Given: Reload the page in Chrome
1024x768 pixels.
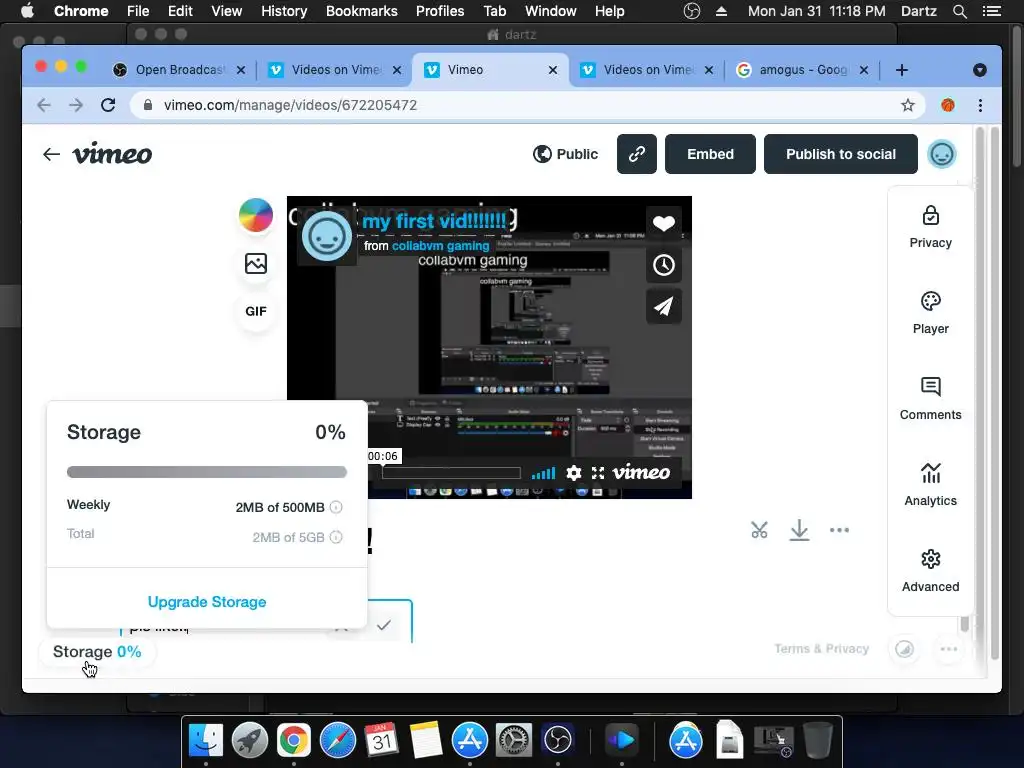Looking at the screenshot, I should [x=108, y=105].
